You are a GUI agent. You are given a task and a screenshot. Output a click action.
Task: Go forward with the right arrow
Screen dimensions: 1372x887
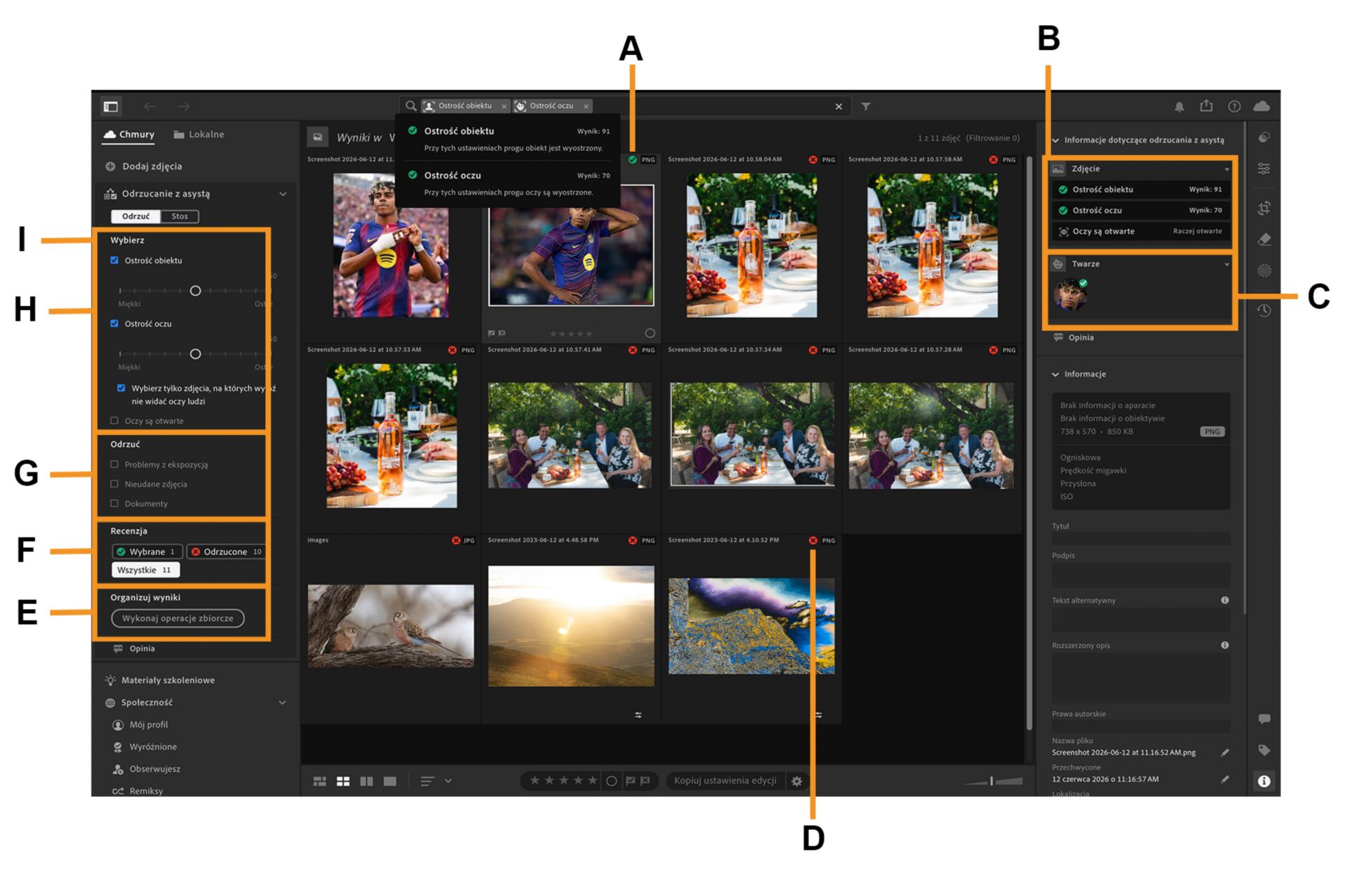click(x=184, y=106)
